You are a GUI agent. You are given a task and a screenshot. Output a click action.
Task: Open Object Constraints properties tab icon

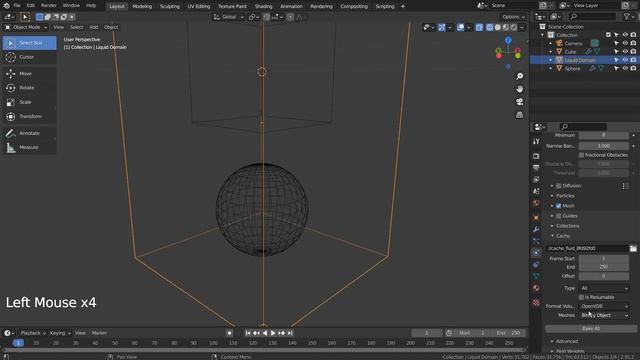click(x=536, y=264)
